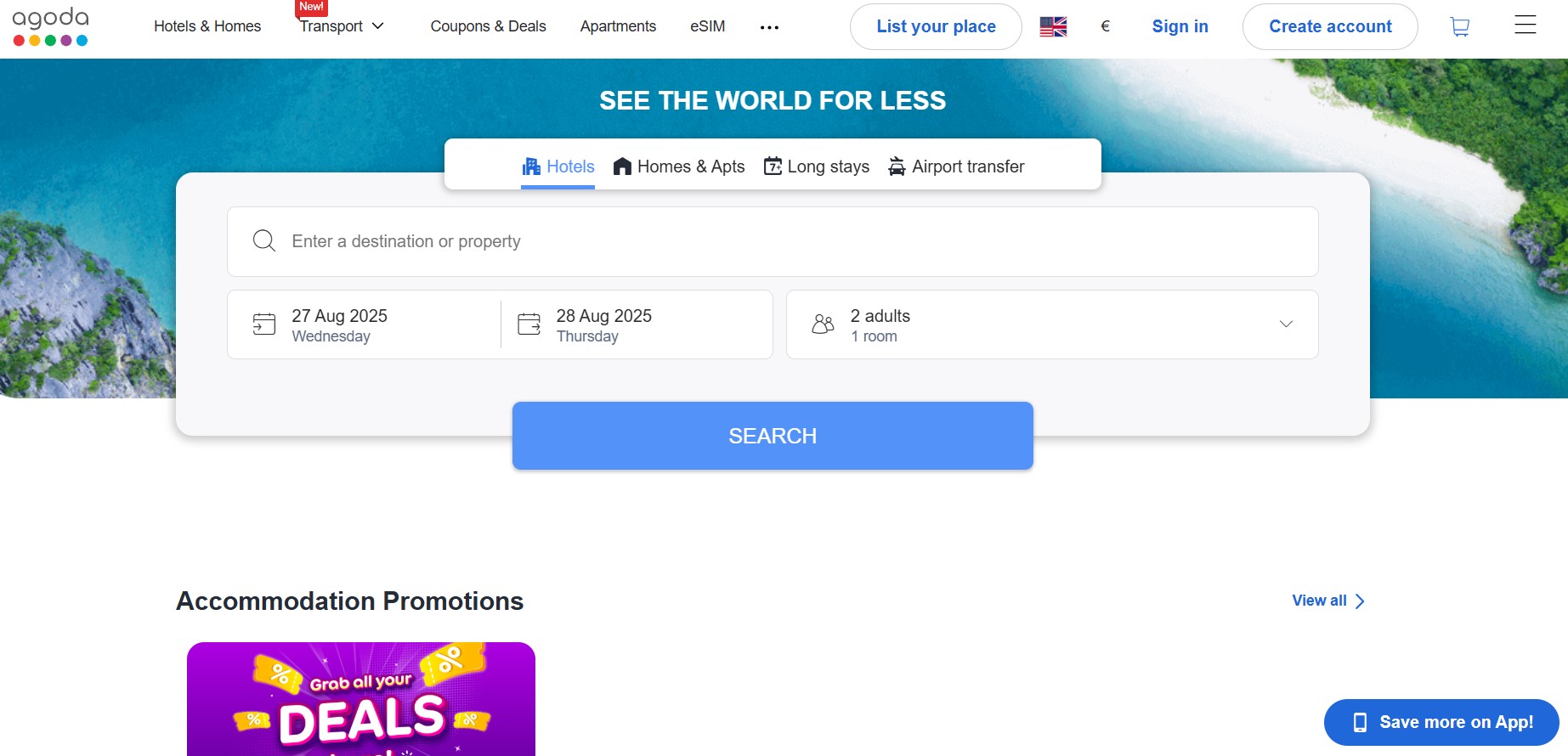Click the check-in date calendar icon
This screenshot has height=756, width=1568.
[263, 324]
